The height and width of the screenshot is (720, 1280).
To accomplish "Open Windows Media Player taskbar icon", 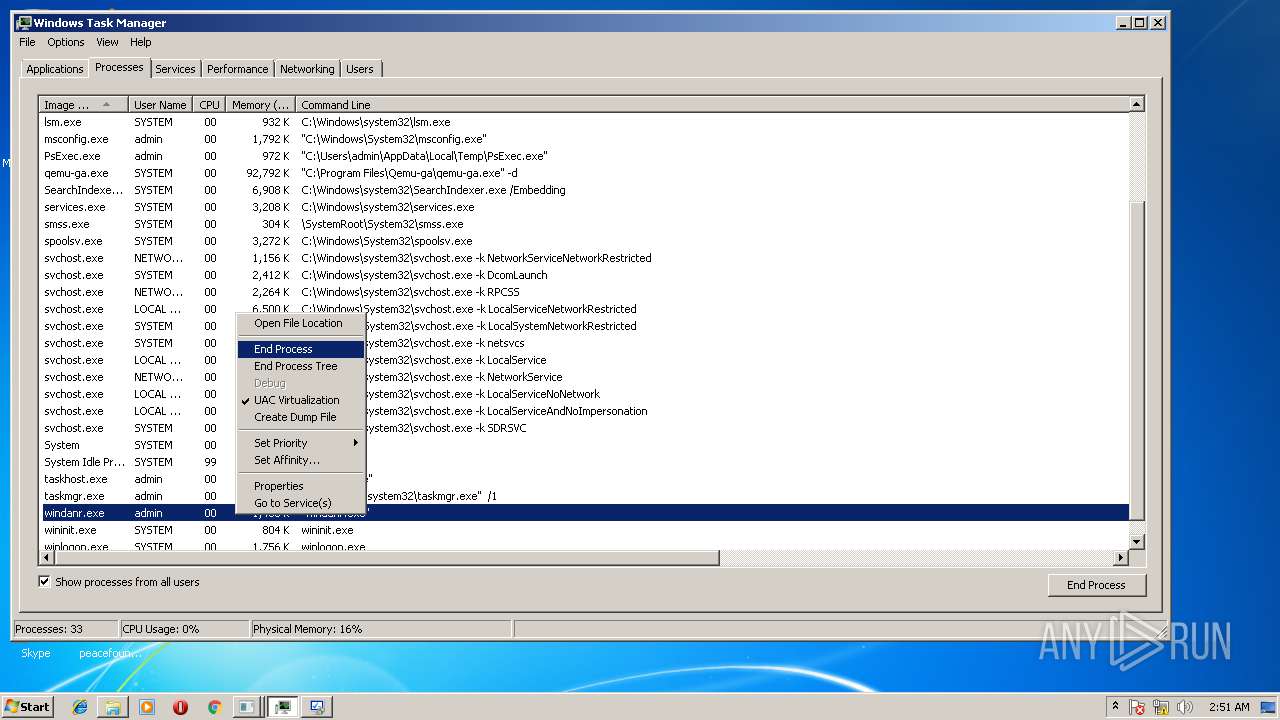I will click(147, 707).
